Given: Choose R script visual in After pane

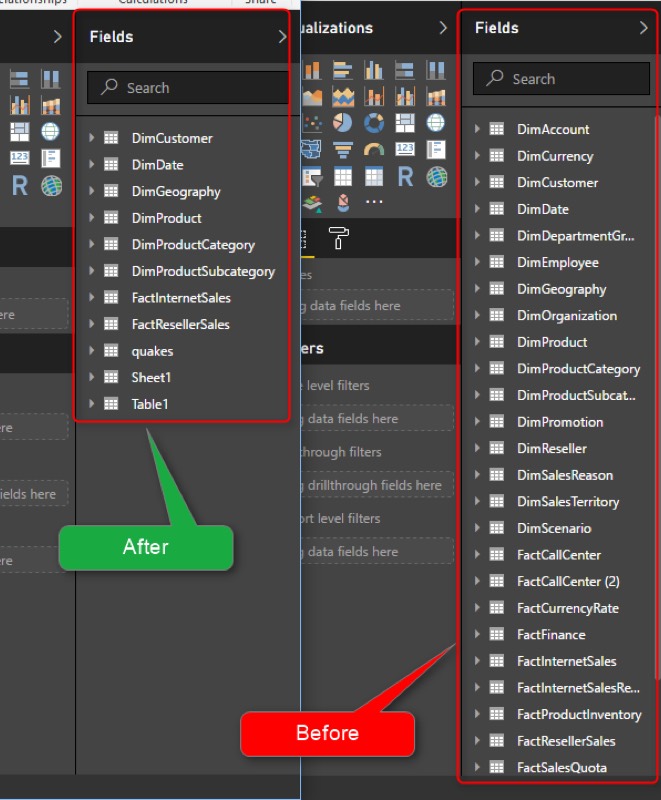Looking at the screenshot, I should coord(20,186).
